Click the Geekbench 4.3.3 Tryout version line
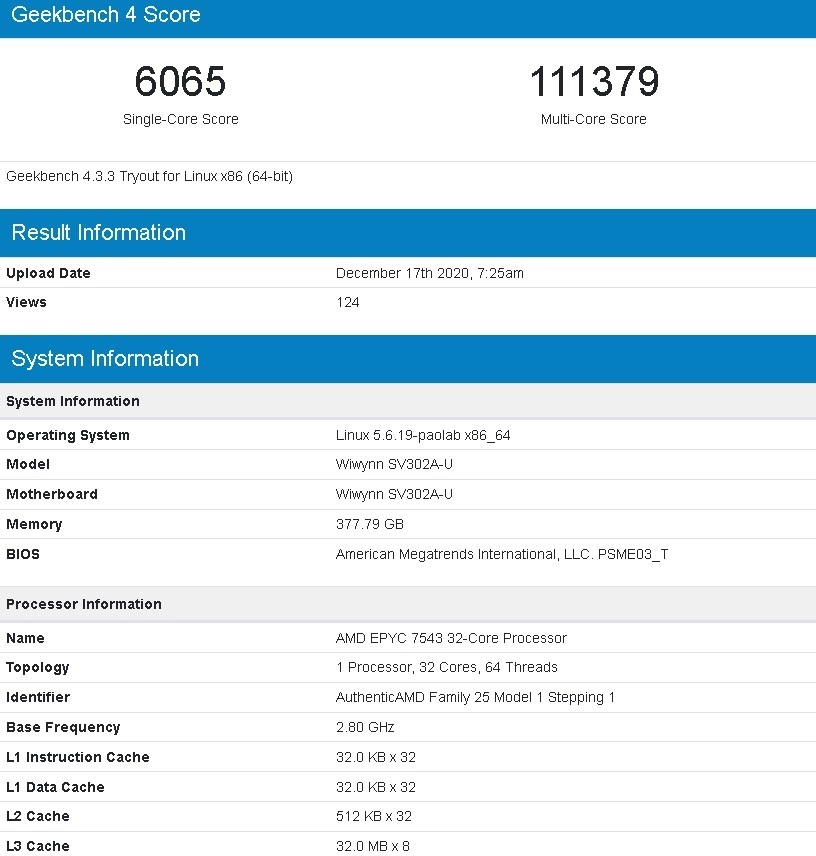Image resolution: width=816 pixels, height=856 pixels. pos(150,176)
